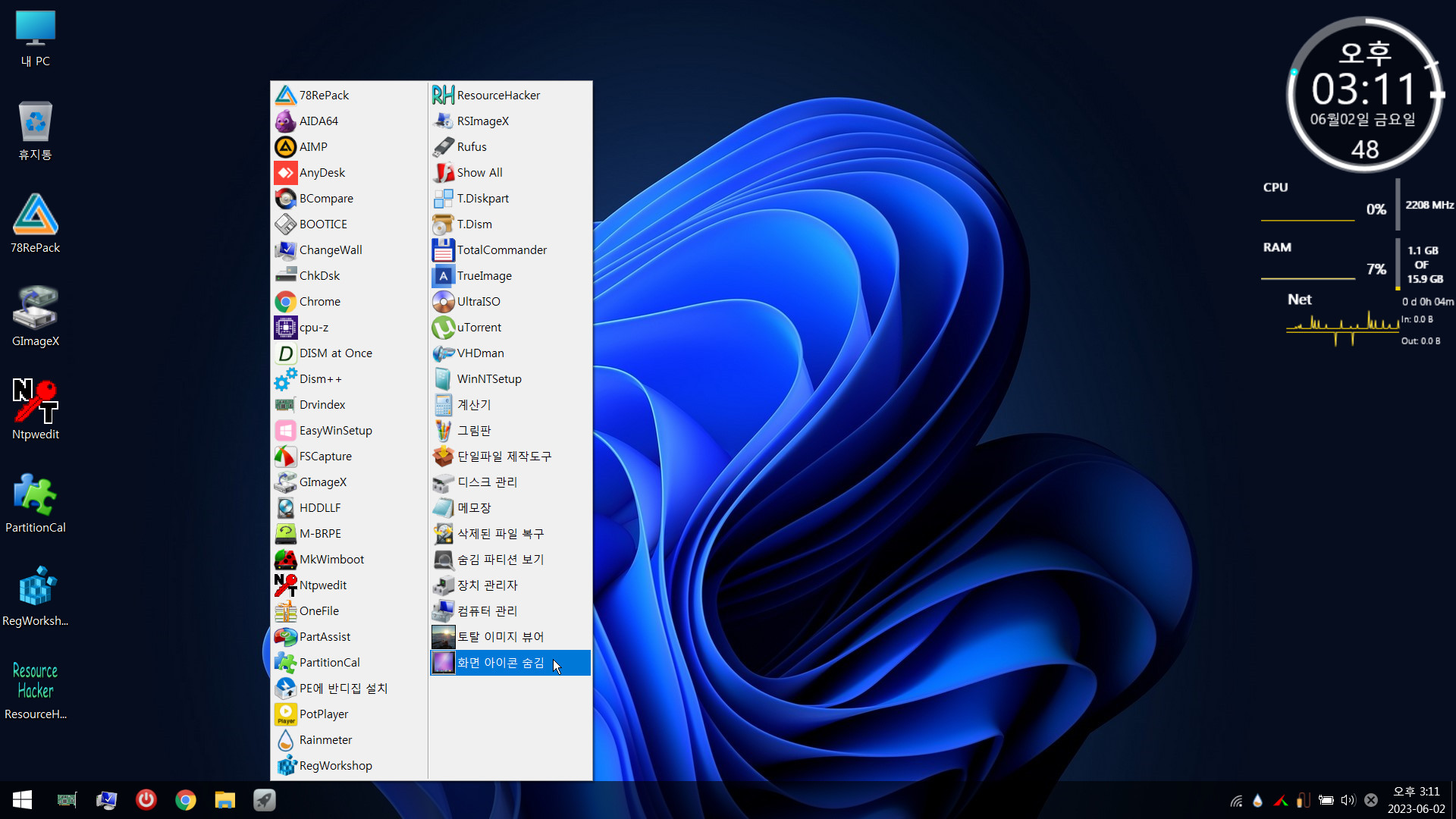Start PartAssist from the menu
The width and height of the screenshot is (1456, 819).
click(349, 637)
